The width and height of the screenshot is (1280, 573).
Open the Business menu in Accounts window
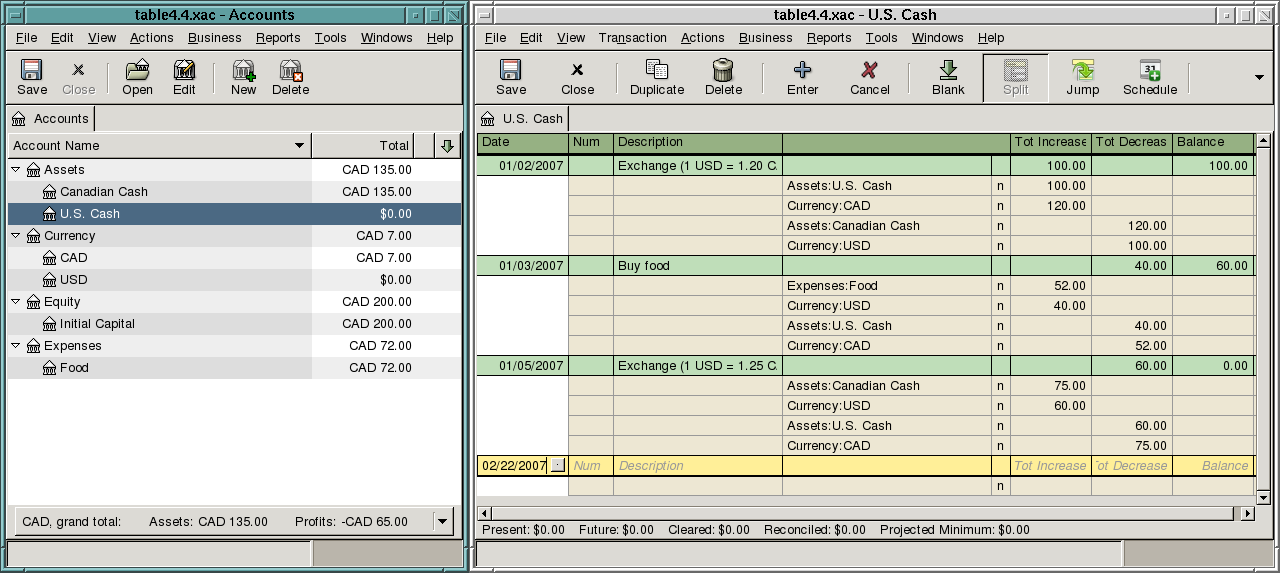point(214,38)
